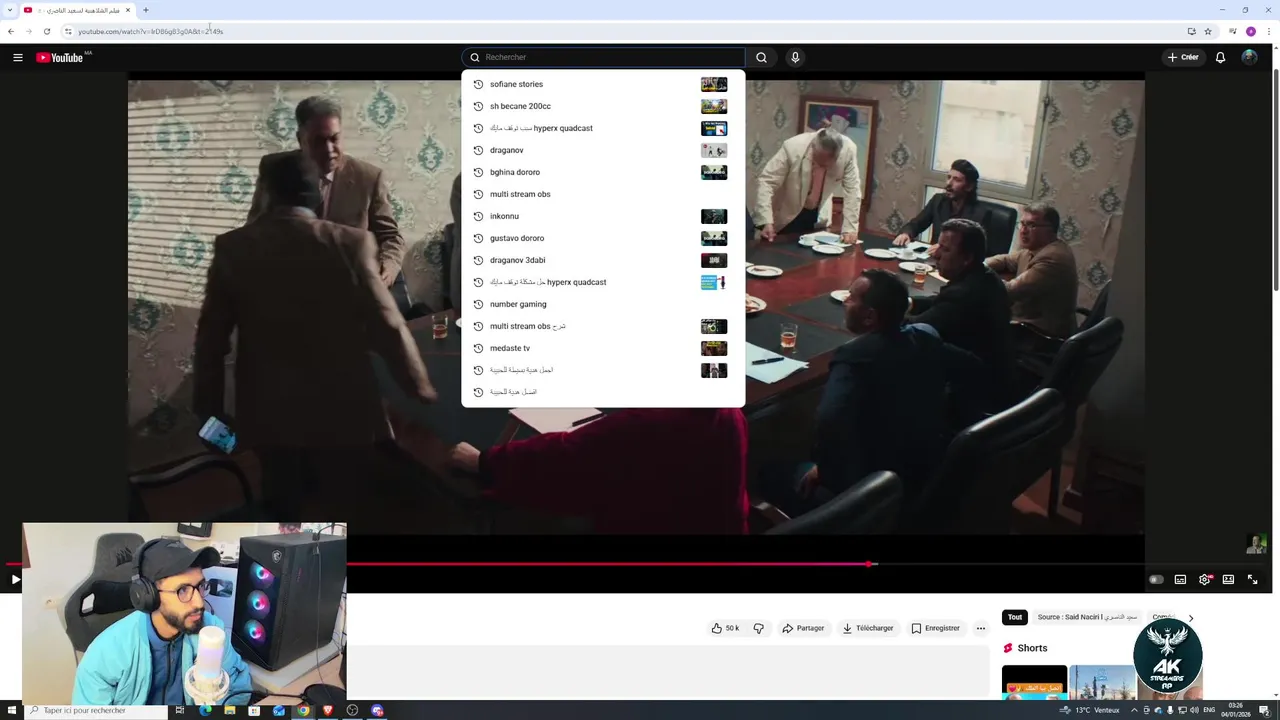Open the Chrome three-dot menu

coord(1268,31)
